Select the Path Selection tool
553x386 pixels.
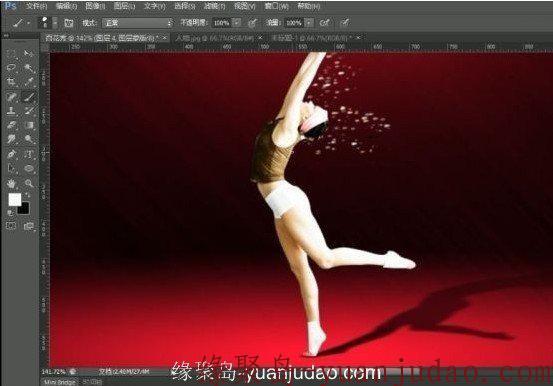12,168
